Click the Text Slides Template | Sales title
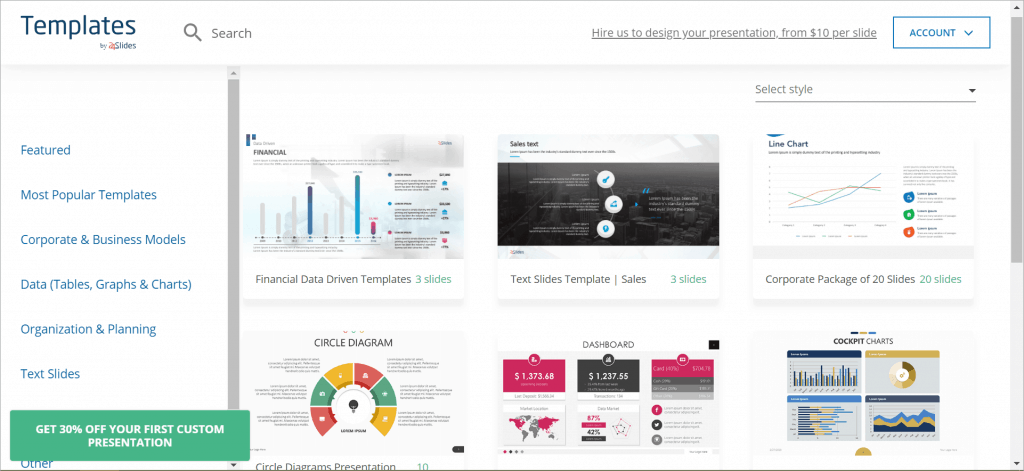 point(579,279)
